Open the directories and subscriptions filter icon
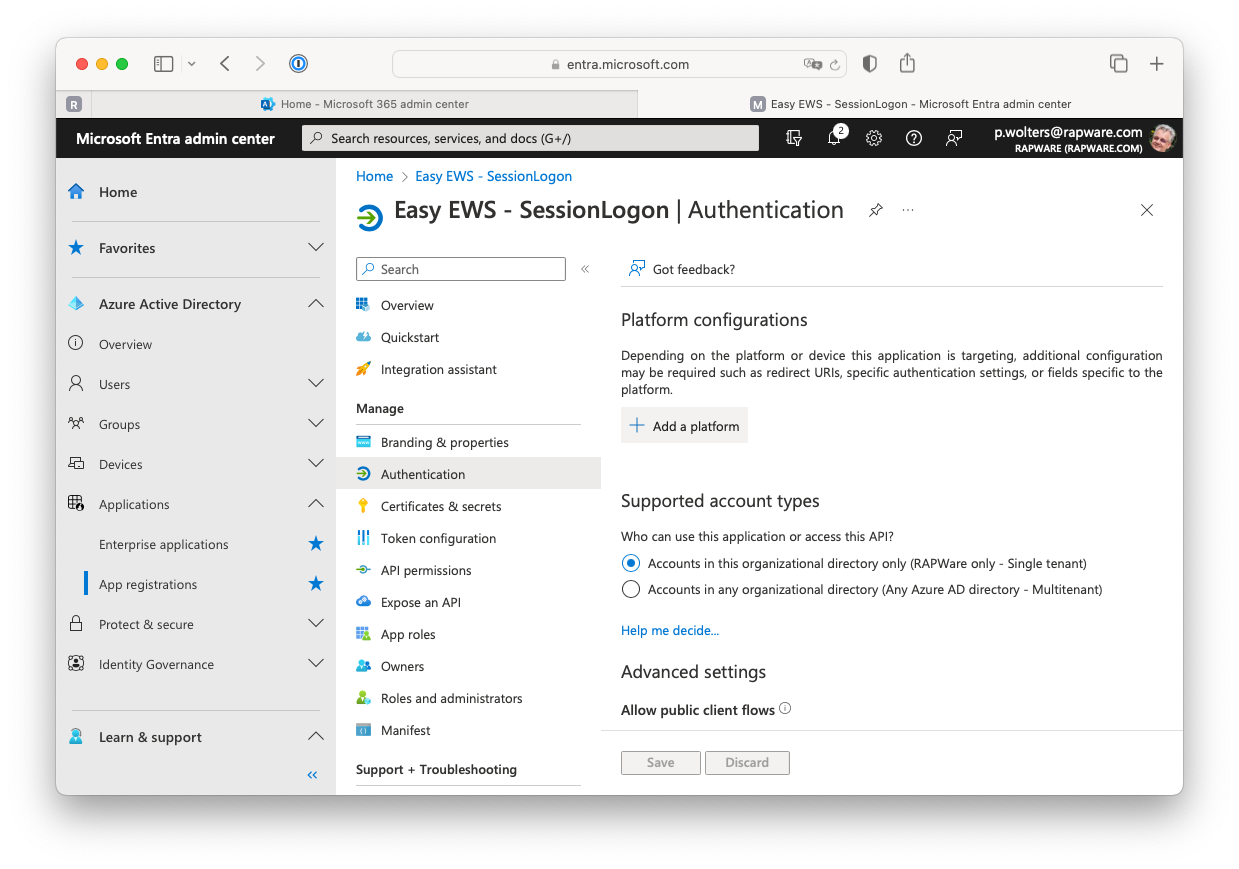 click(794, 138)
